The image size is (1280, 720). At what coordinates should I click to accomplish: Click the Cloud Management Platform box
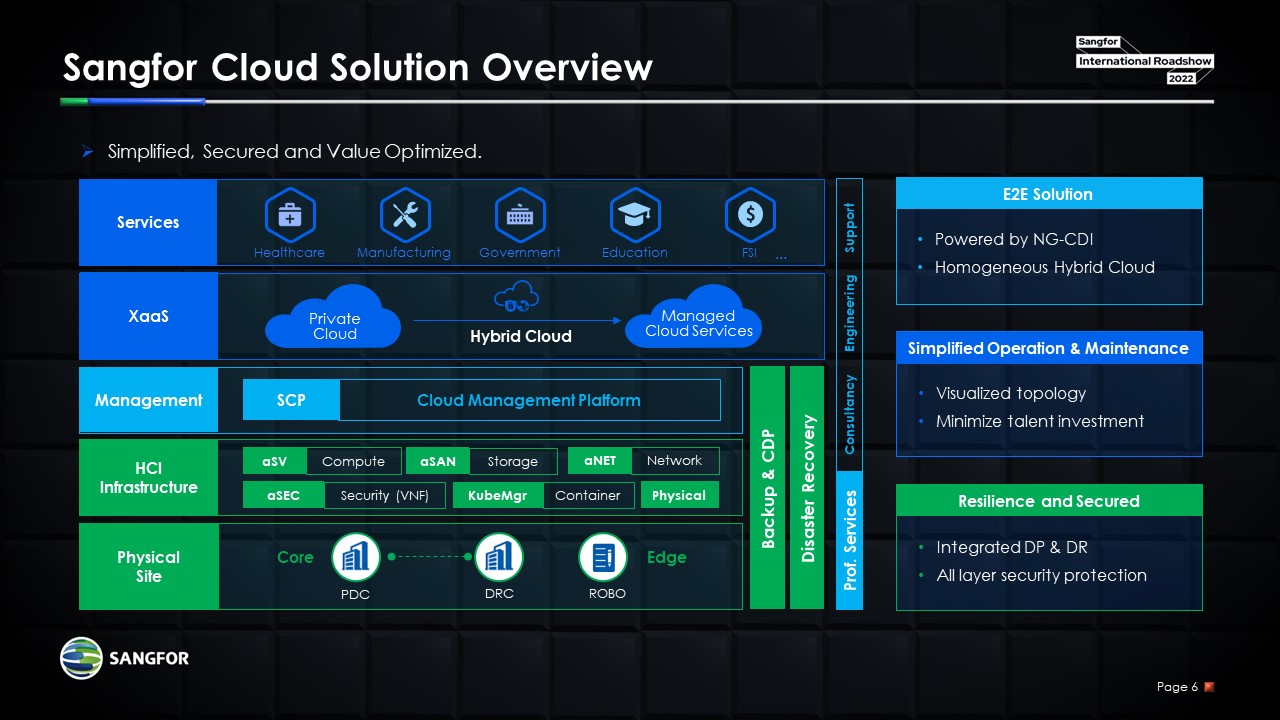pyautogui.click(x=529, y=400)
